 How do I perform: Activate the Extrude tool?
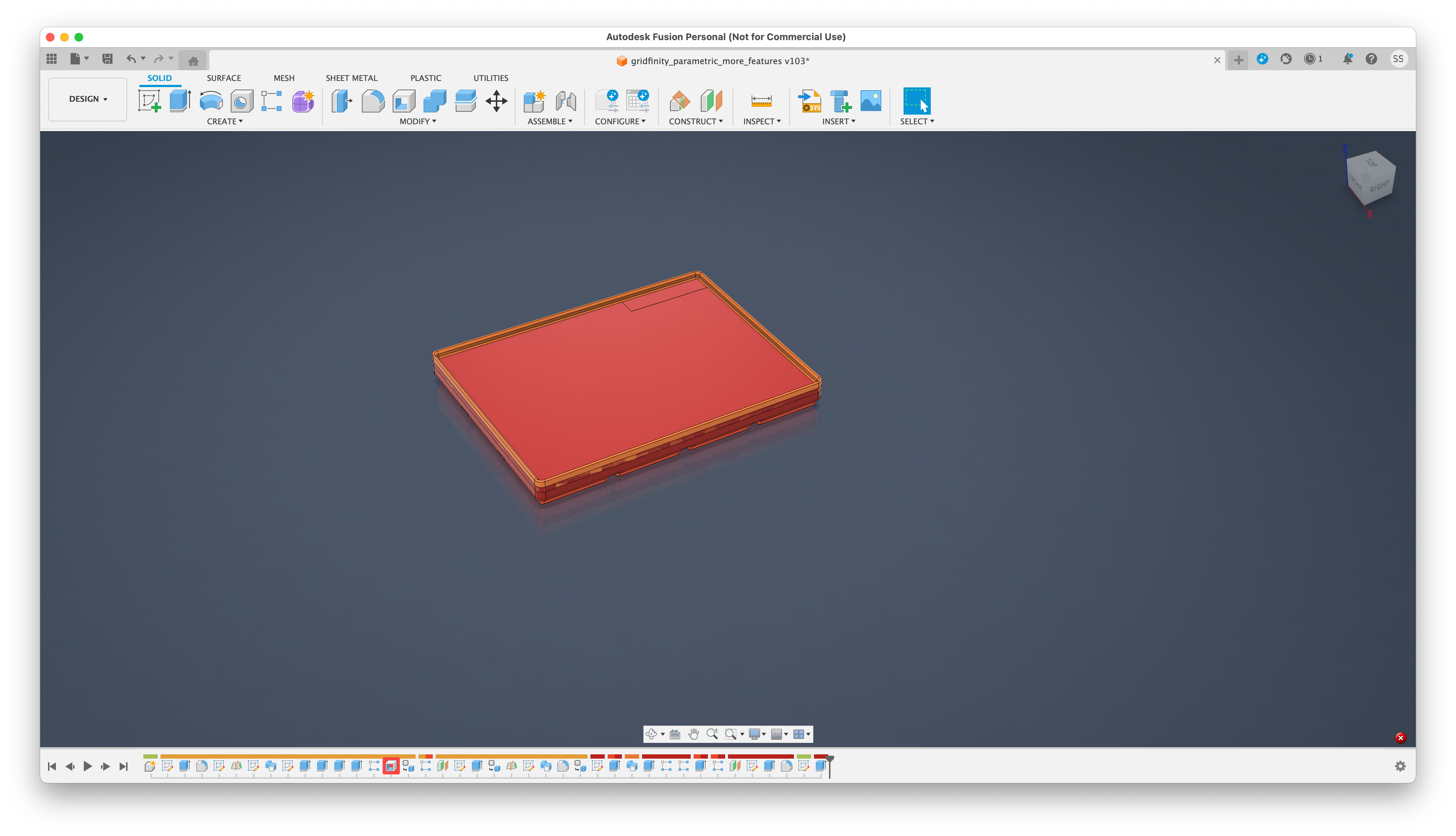point(180,101)
